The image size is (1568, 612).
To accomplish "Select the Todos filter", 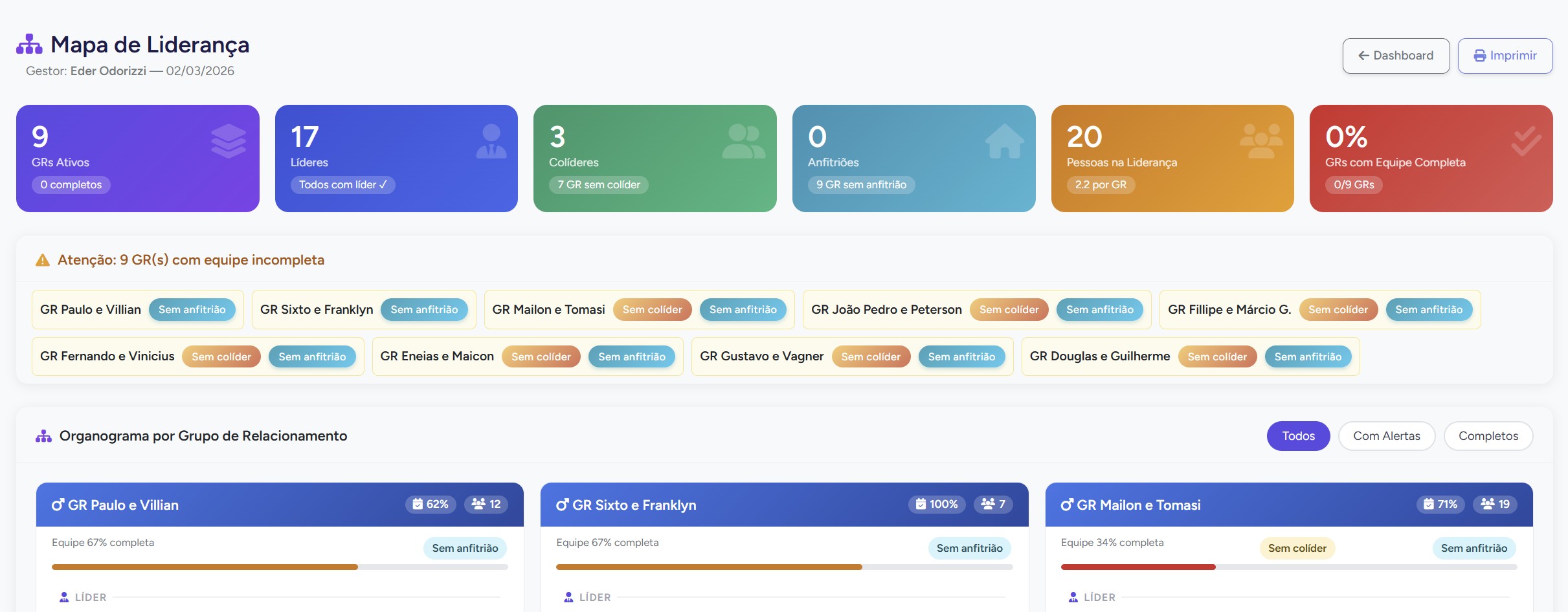I will [1298, 436].
